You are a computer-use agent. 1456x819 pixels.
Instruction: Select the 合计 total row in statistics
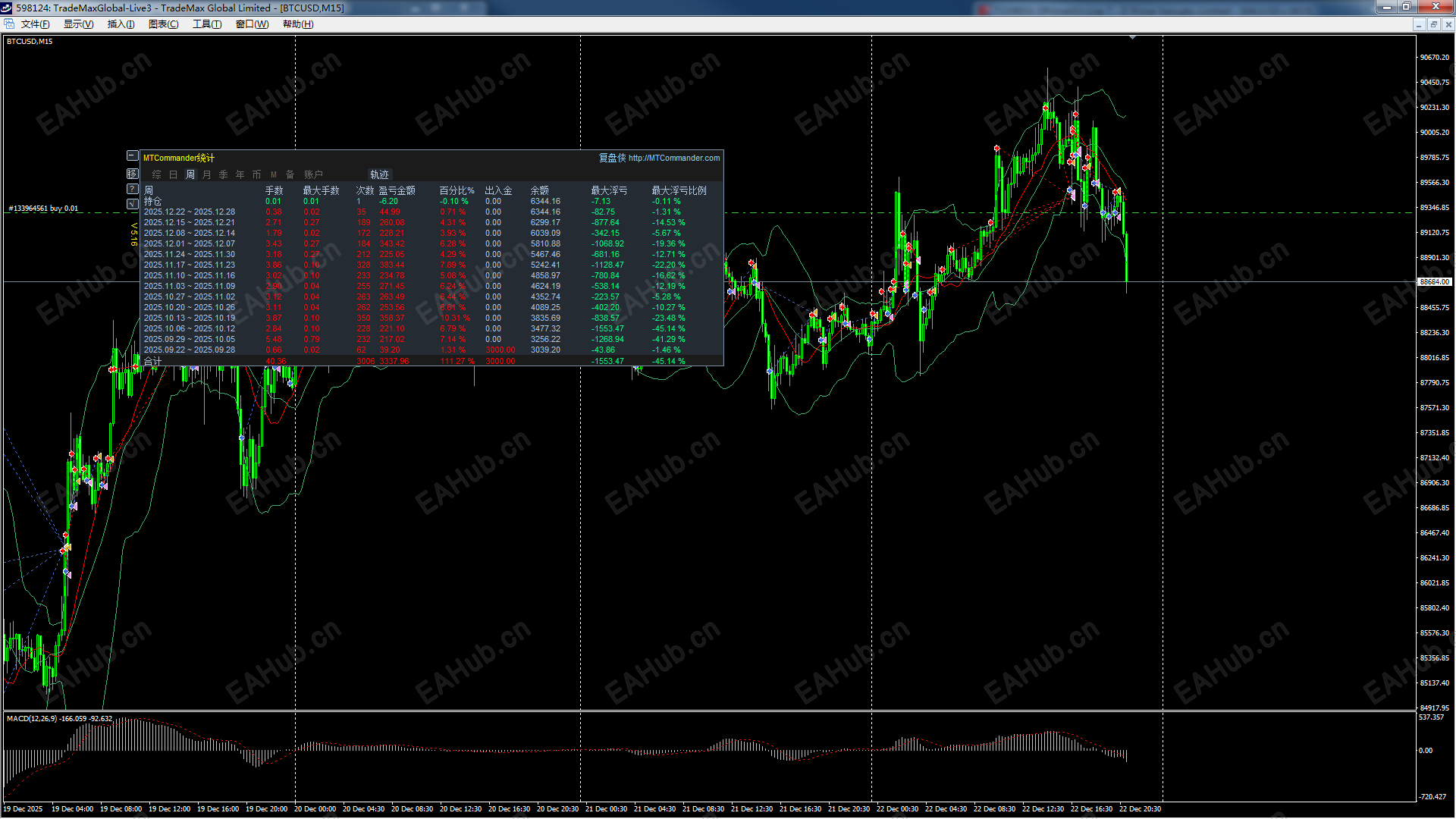[x=152, y=362]
